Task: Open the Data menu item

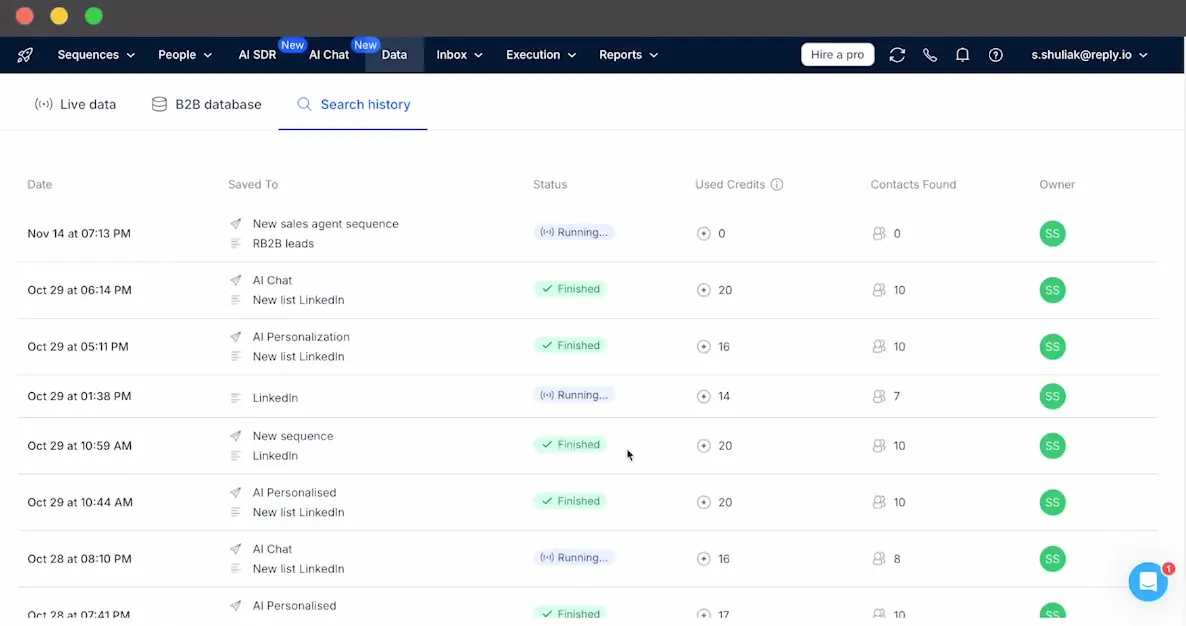Action: pos(394,55)
